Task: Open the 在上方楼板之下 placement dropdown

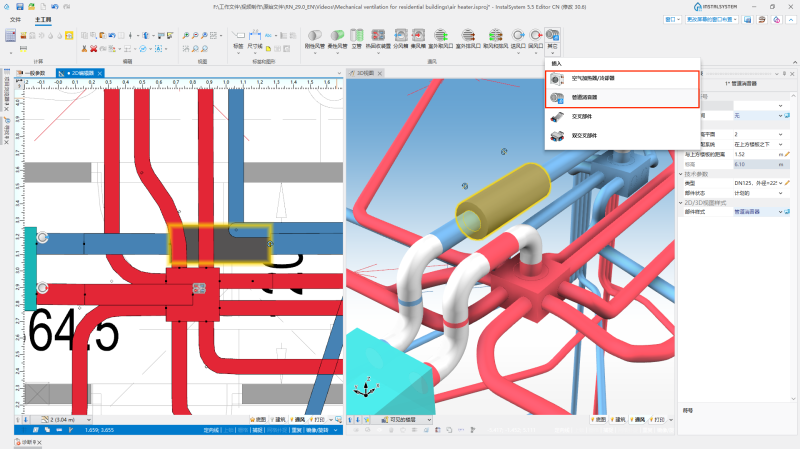Action: tap(780, 144)
